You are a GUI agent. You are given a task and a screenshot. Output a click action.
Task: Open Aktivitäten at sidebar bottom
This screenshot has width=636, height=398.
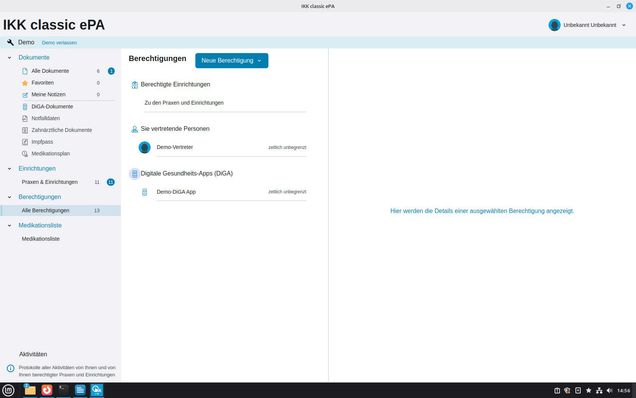pos(33,355)
